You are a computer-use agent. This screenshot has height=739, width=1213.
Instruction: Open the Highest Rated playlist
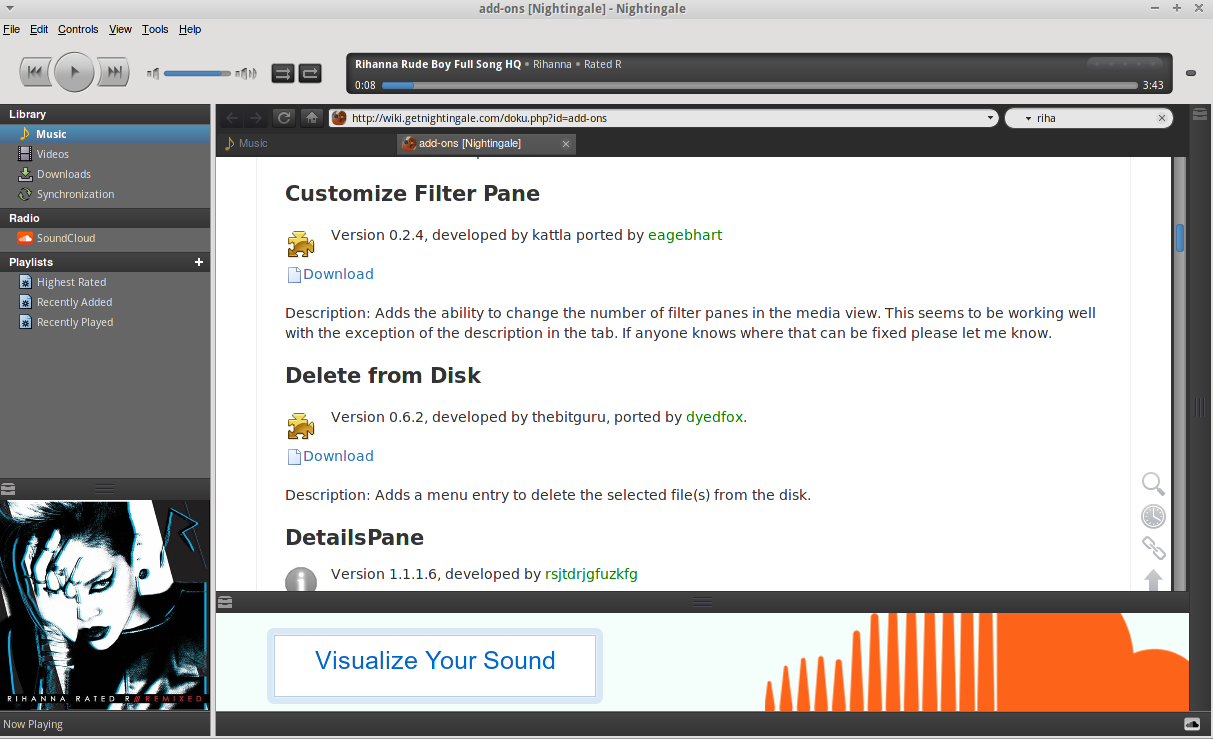point(105,282)
